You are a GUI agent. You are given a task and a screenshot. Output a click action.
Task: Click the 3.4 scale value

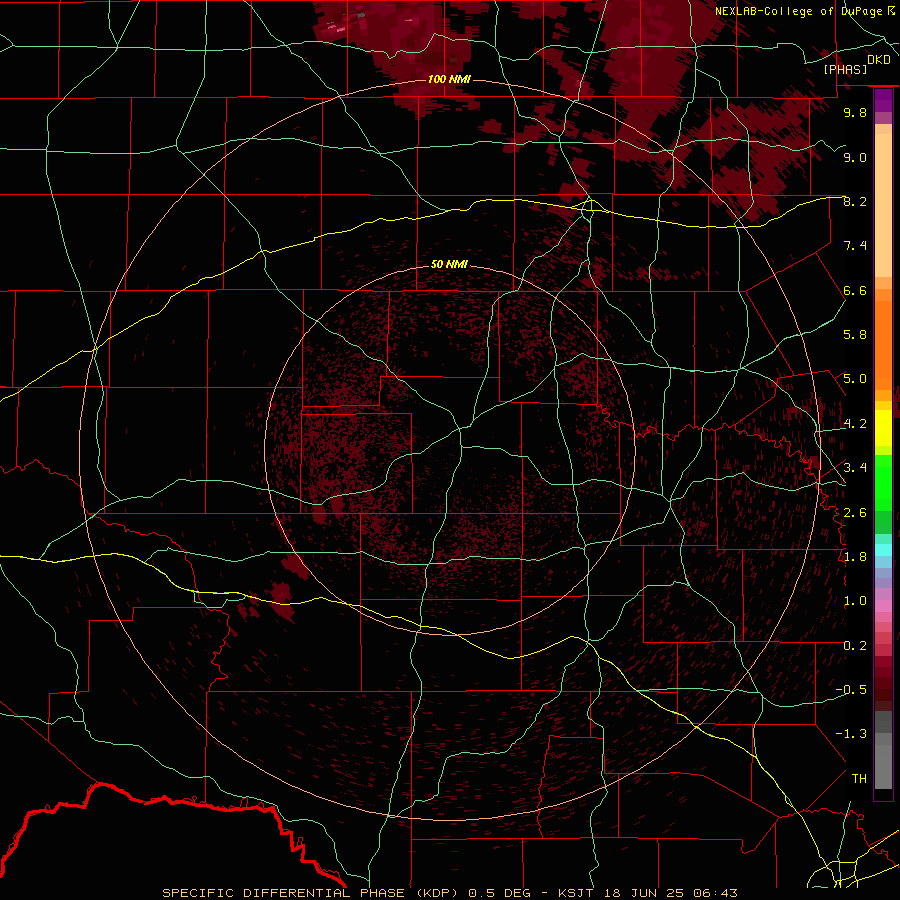point(855,468)
